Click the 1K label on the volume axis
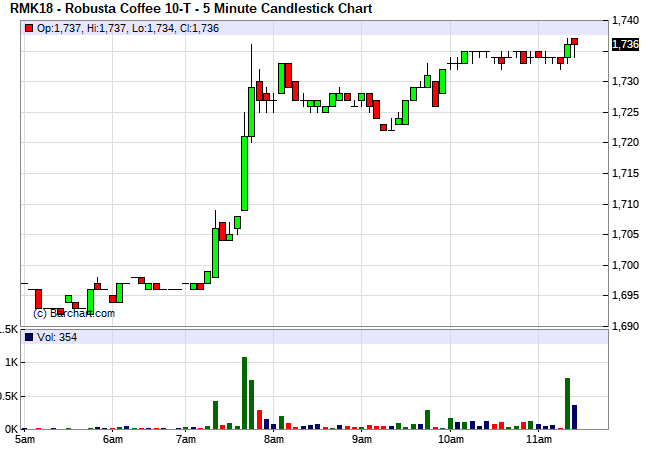The height and width of the screenshot is (470, 650). click(10, 362)
